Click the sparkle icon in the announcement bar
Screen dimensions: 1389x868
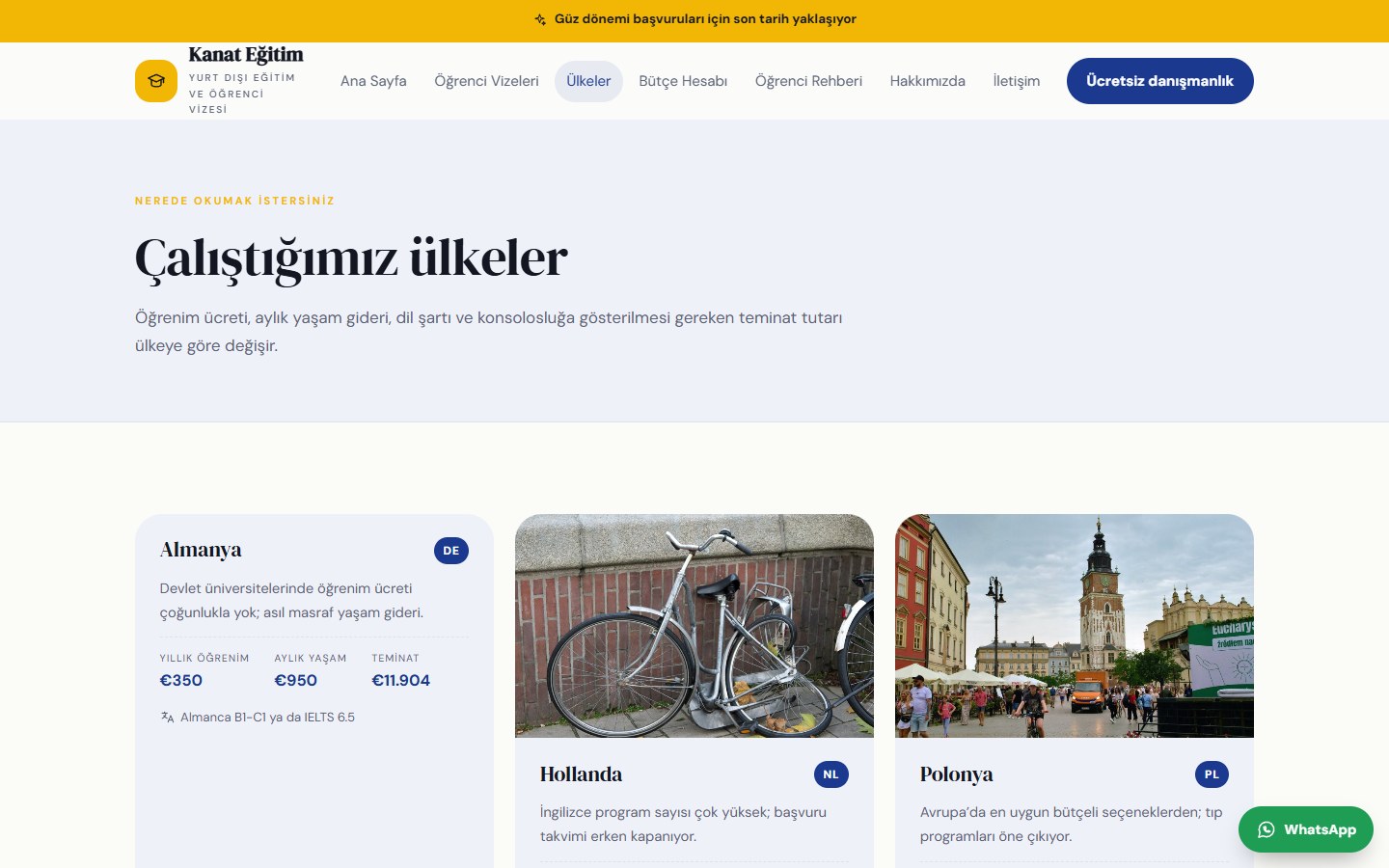pyautogui.click(x=540, y=19)
